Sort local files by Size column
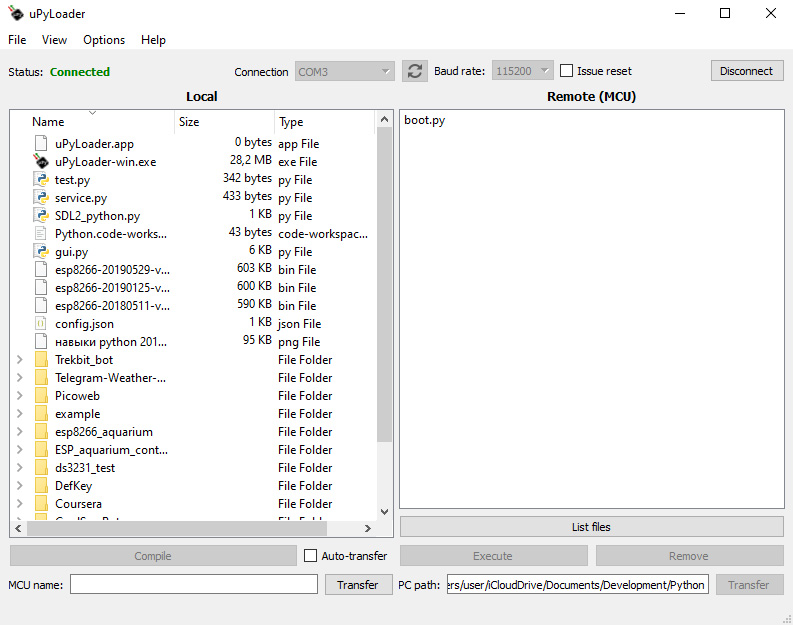The height and width of the screenshot is (625, 793). click(x=225, y=122)
